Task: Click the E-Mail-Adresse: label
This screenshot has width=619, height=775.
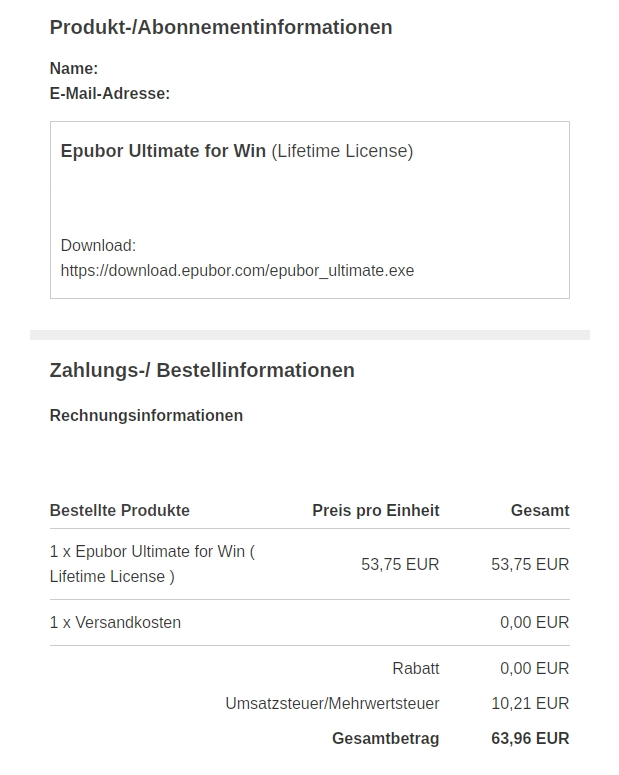Action: [110, 93]
